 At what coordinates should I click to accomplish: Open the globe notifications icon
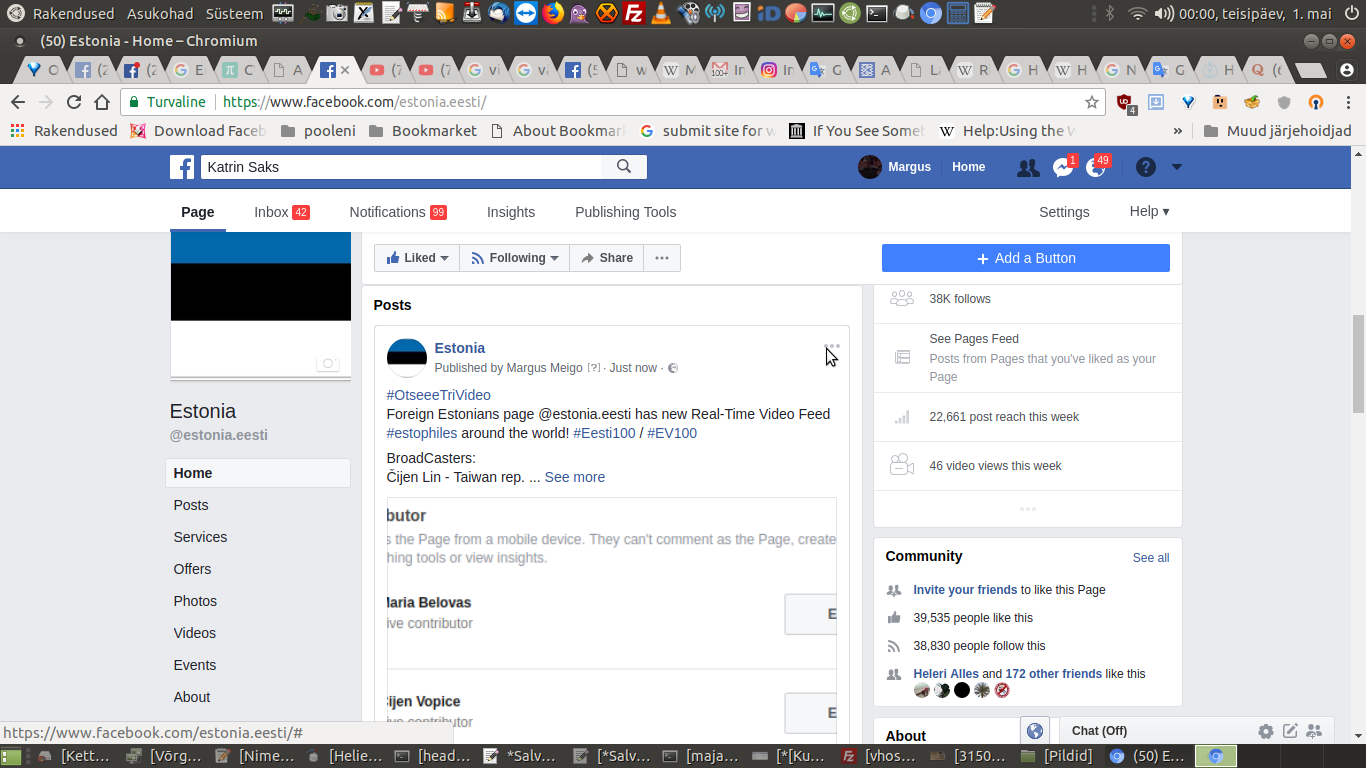(1096, 168)
